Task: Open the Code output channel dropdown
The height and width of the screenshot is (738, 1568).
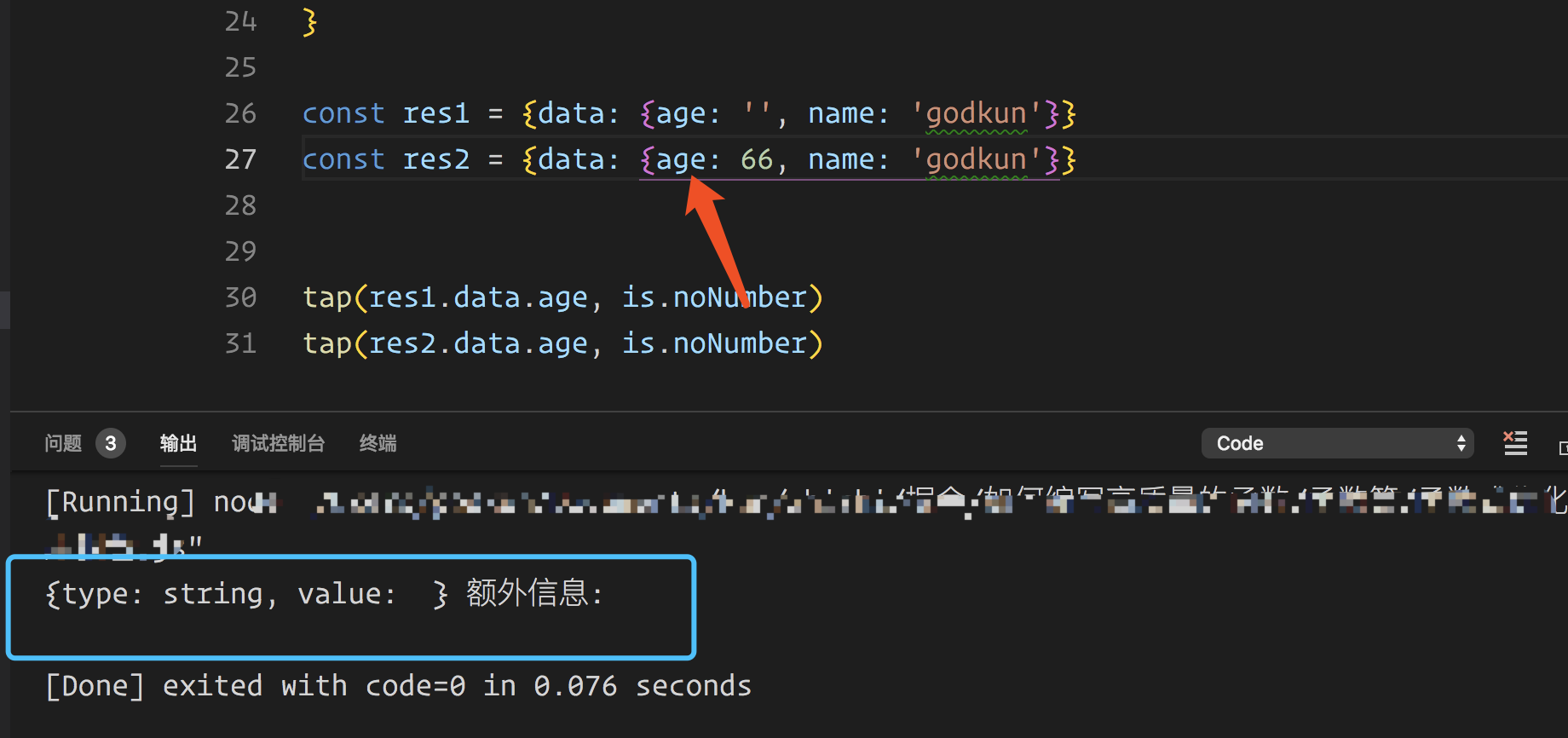Action: tap(1337, 443)
